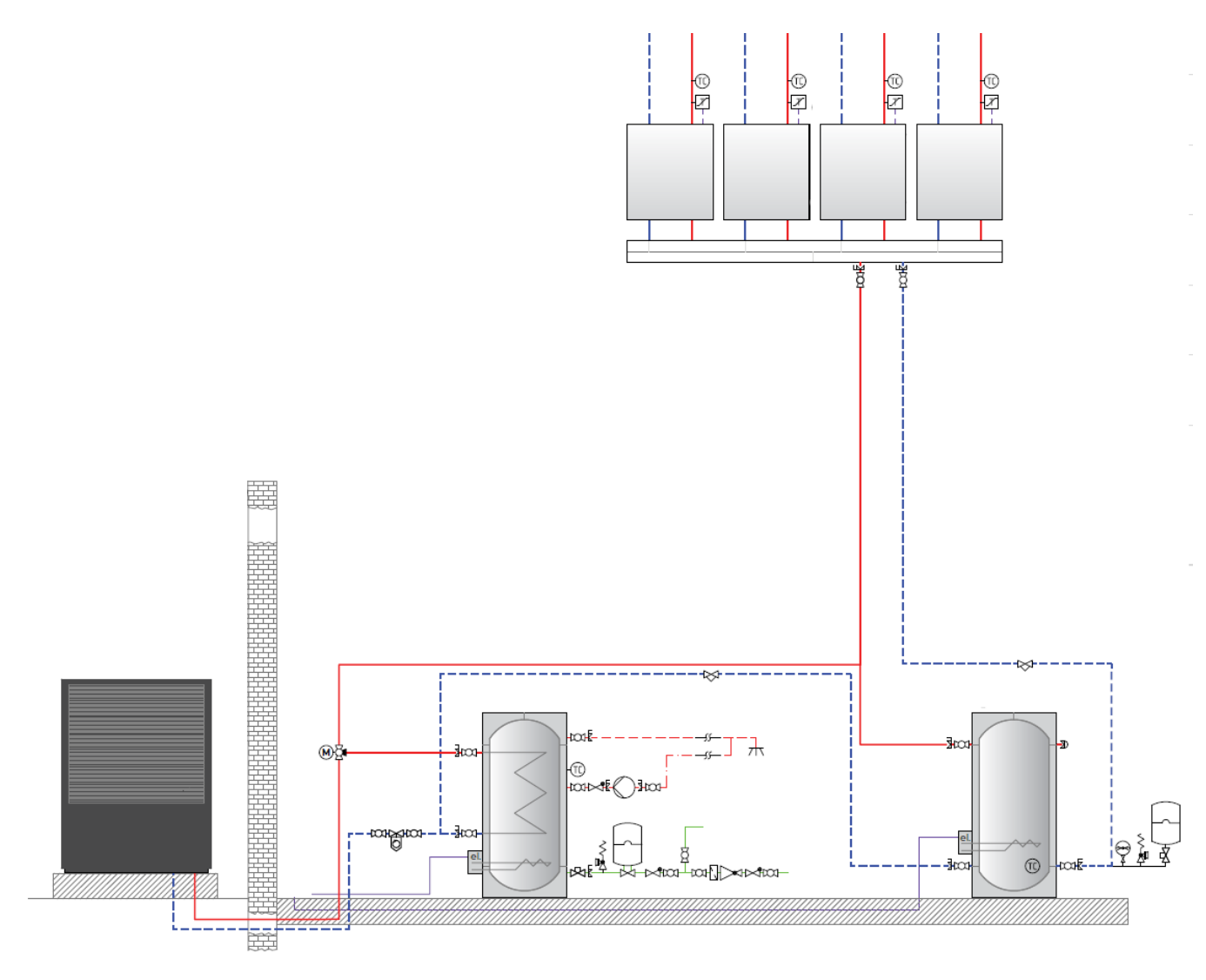Select the el. heater box on buffer tank
This screenshot has width=1206, height=980.
coord(965,842)
